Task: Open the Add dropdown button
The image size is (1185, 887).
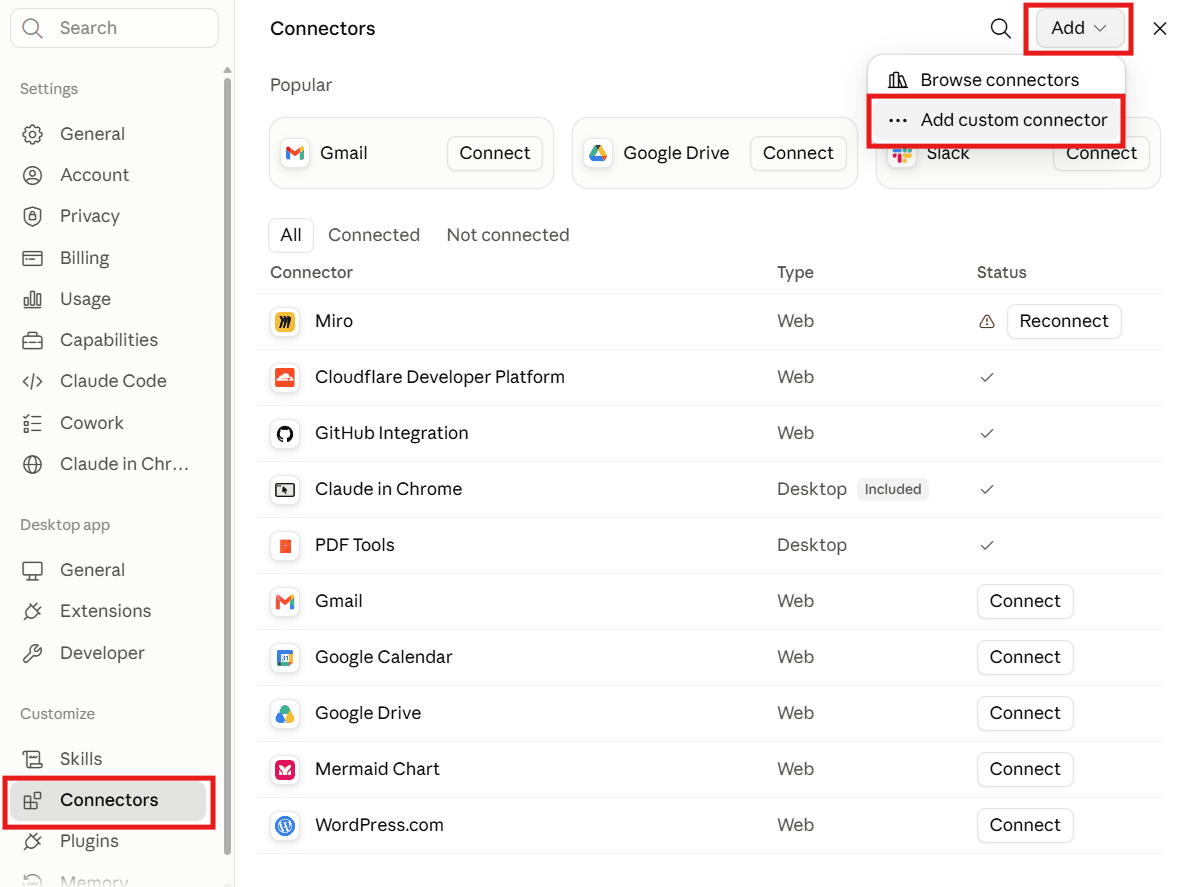Action: (x=1079, y=28)
